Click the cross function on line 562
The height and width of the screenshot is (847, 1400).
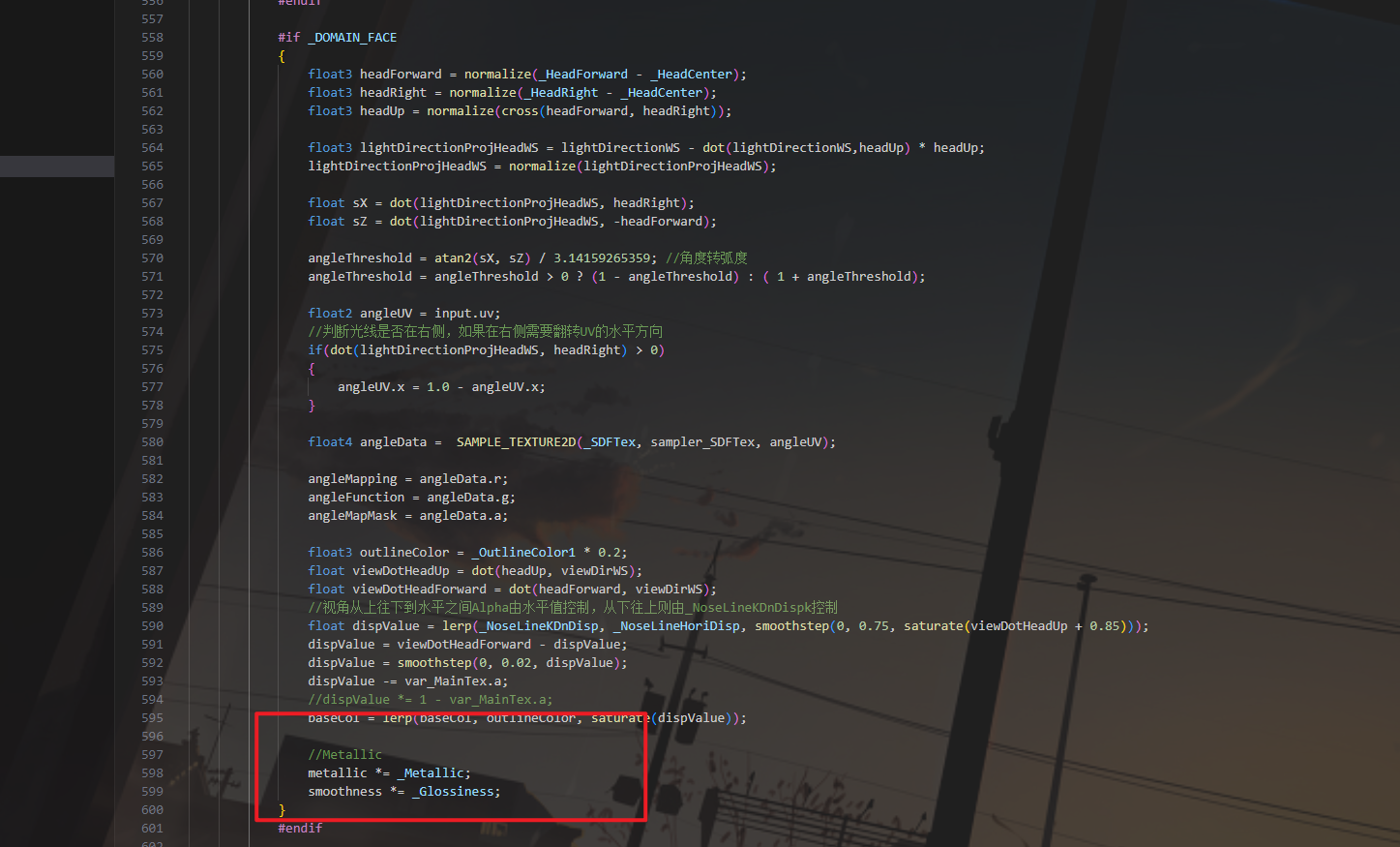pos(520,111)
